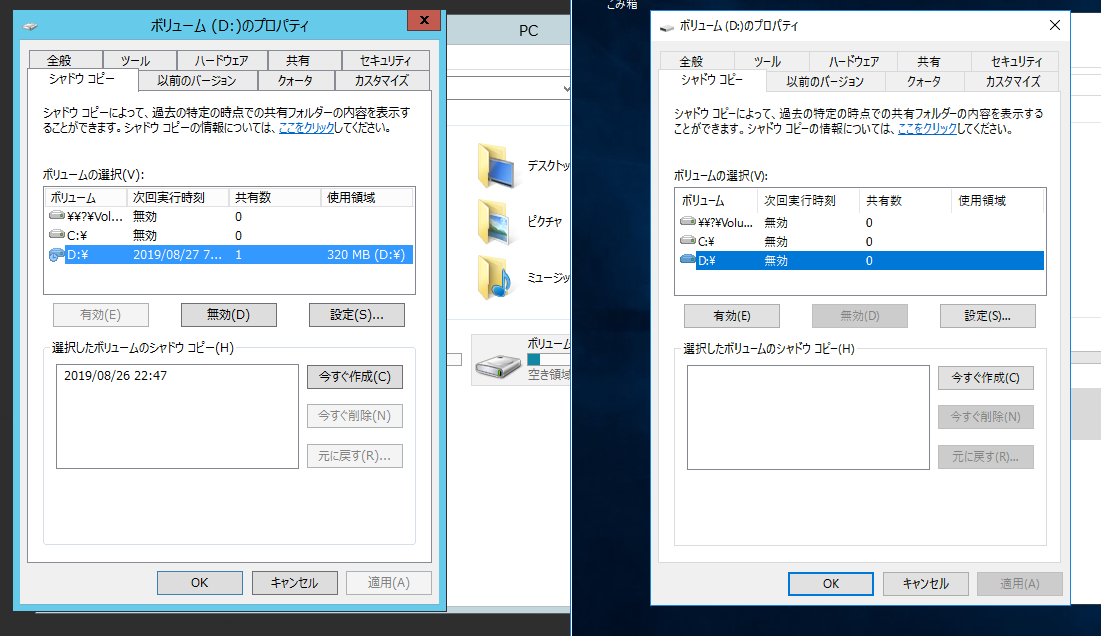Select the ボリューム drive icon in PC window
Image resolution: width=1101 pixels, height=636 pixels.
coord(498,365)
